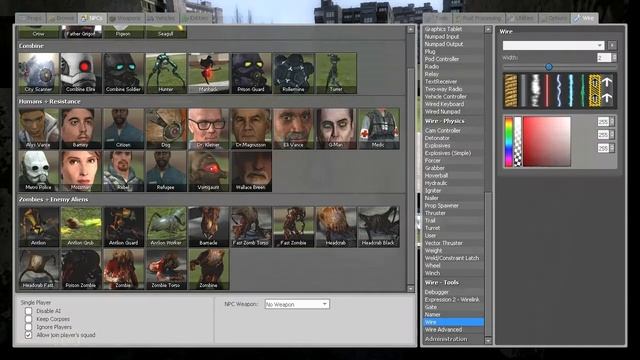Check the Ignore Players option
The image size is (640, 360).
[x=28, y=327]
